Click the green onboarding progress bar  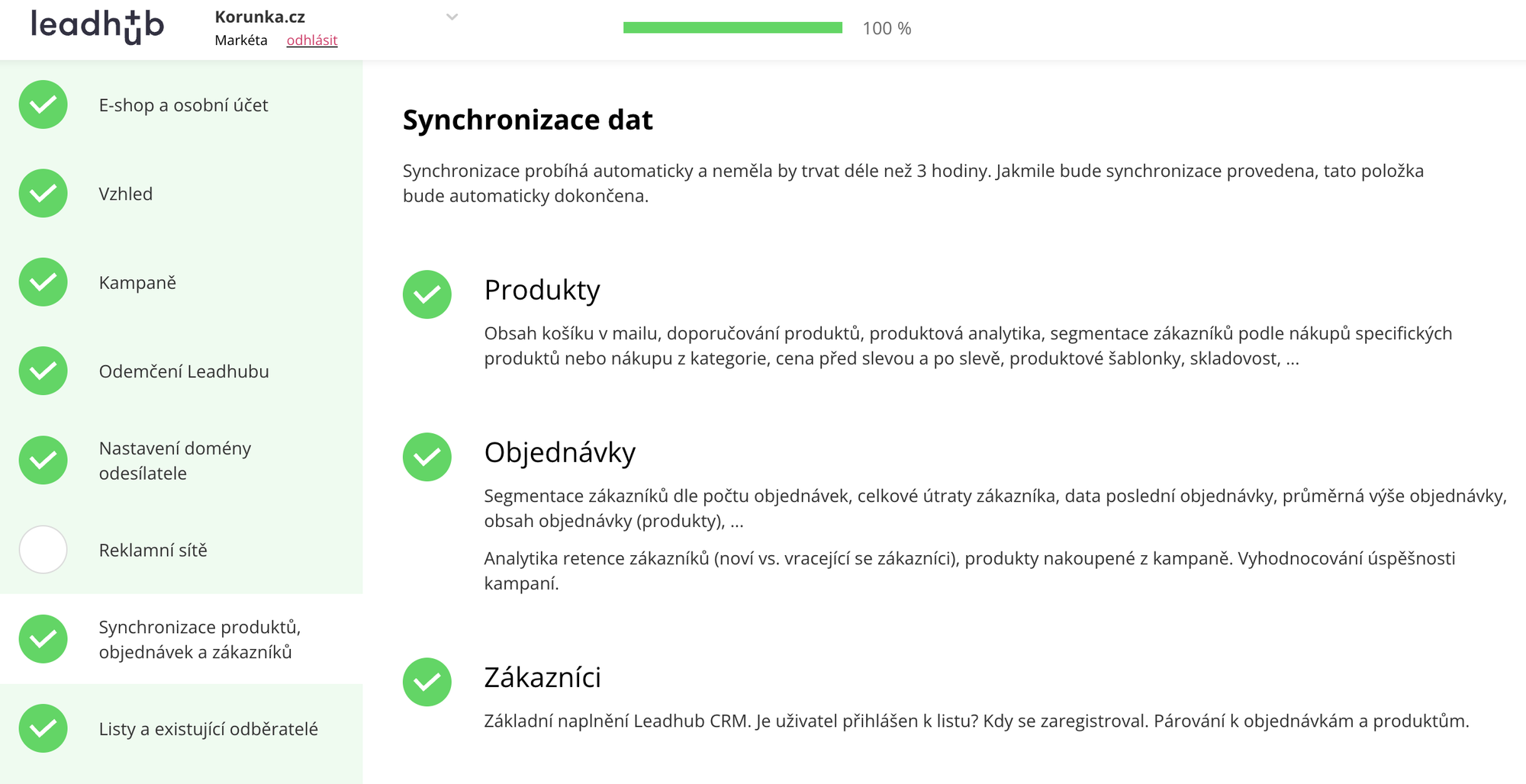click(732, 28)
